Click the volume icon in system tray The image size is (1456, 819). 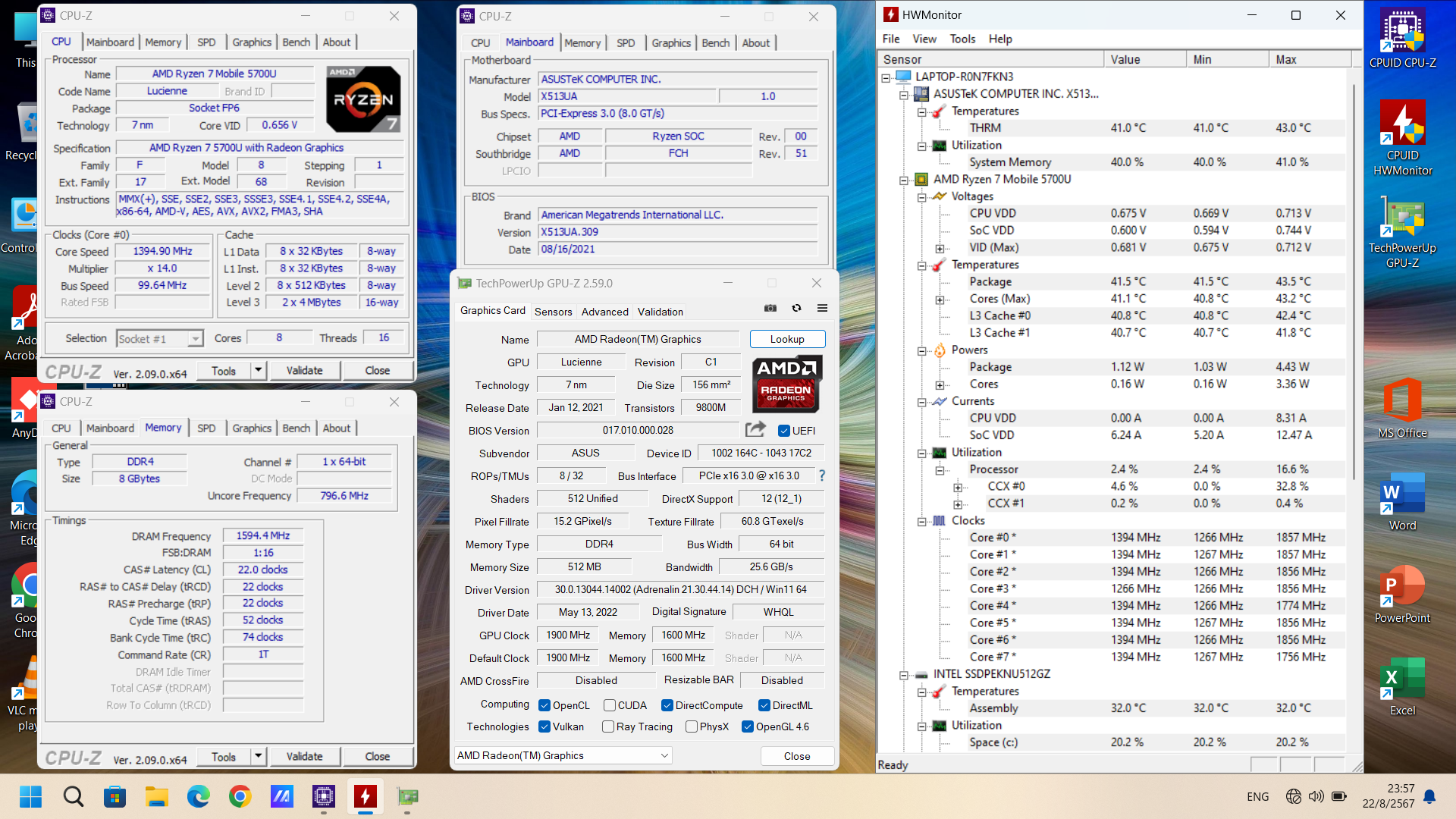tap(1316, 796)
